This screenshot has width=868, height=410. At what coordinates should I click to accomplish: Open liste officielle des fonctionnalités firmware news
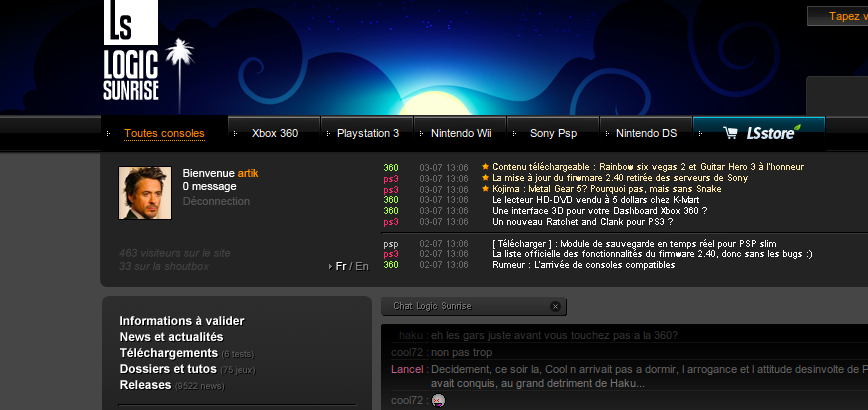tap(652, 254)
